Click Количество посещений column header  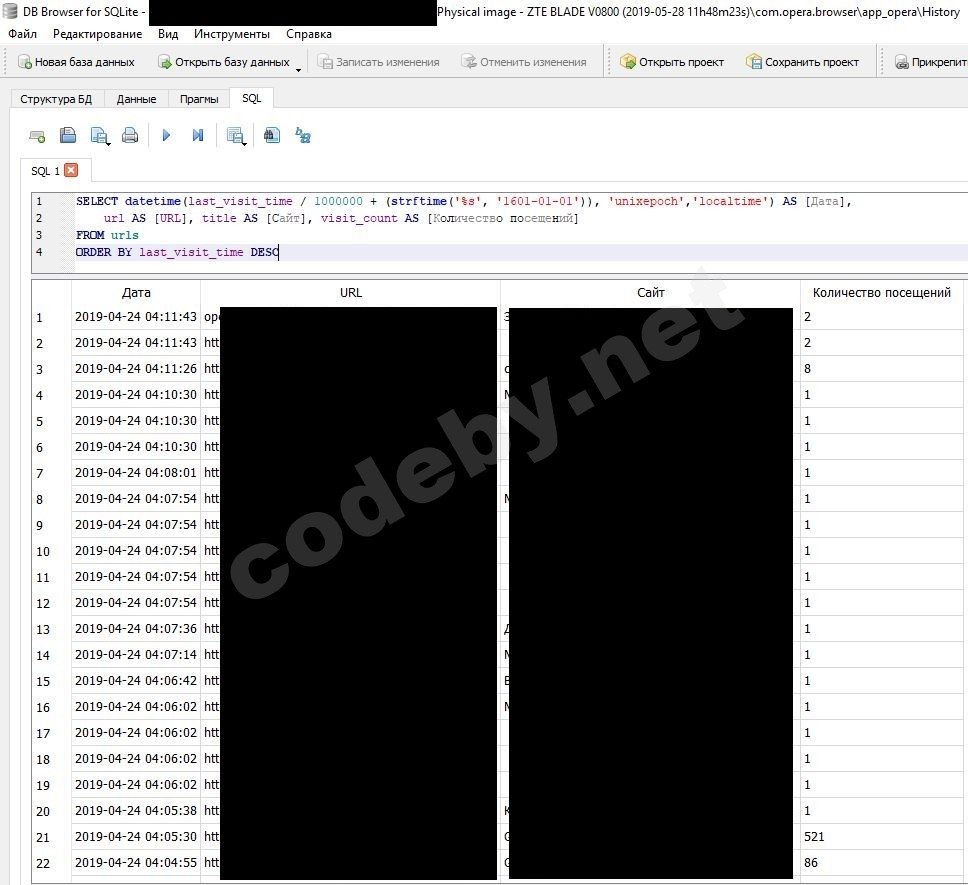click(x=882, y=293)
